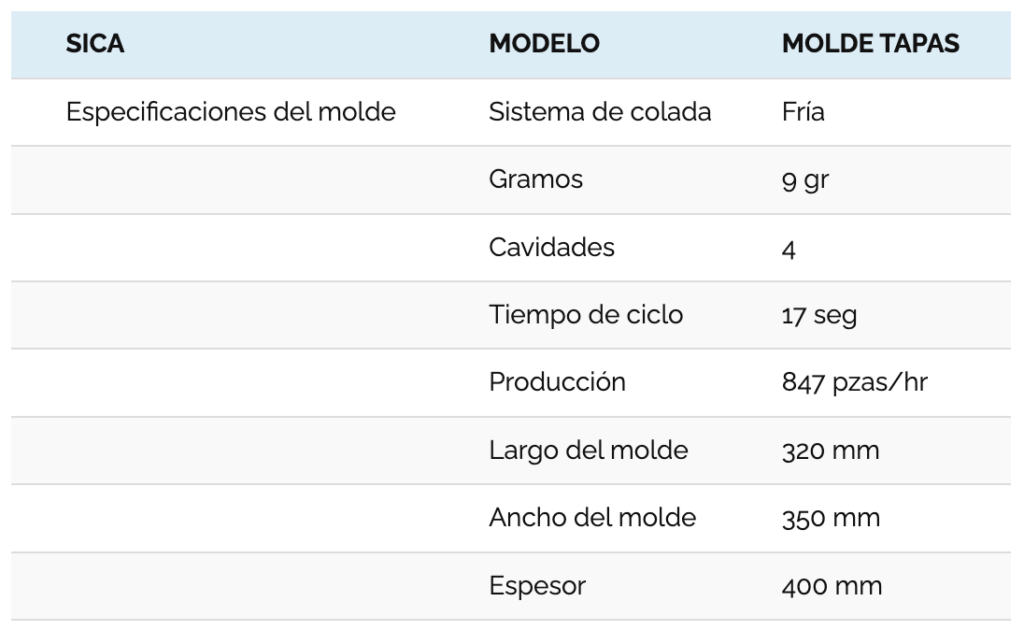Screen dimensions: 1024x630
Task: Click the MOLDE TAPAS column header
Action: coord(870,44)
